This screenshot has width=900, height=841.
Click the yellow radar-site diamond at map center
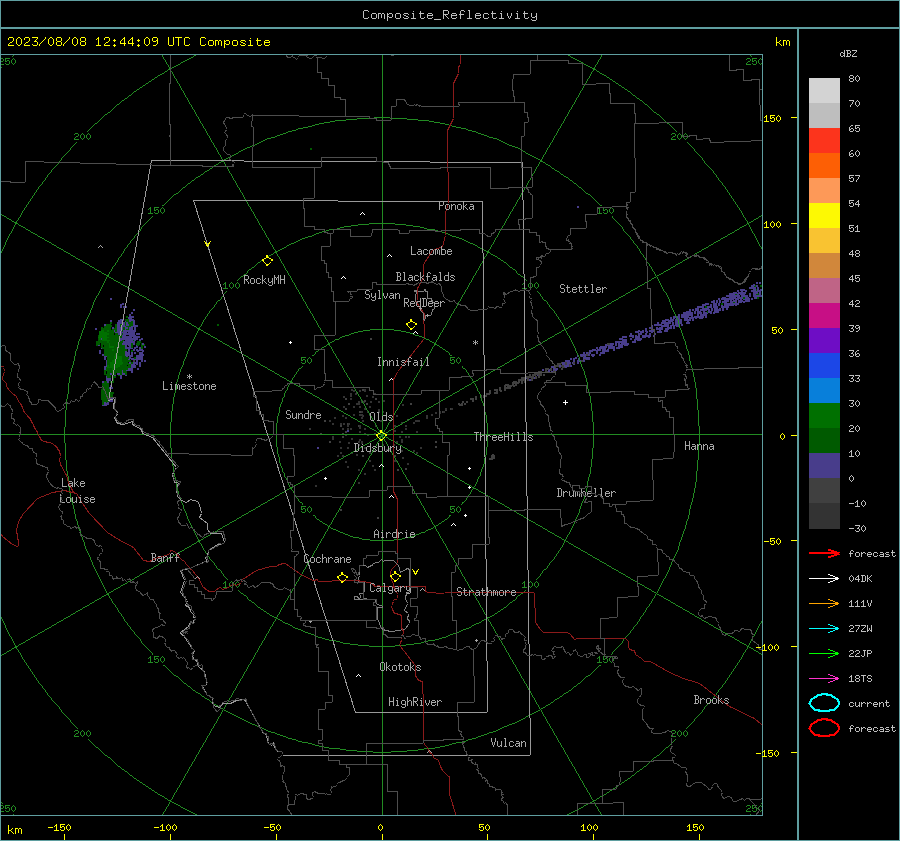[382, 436]
